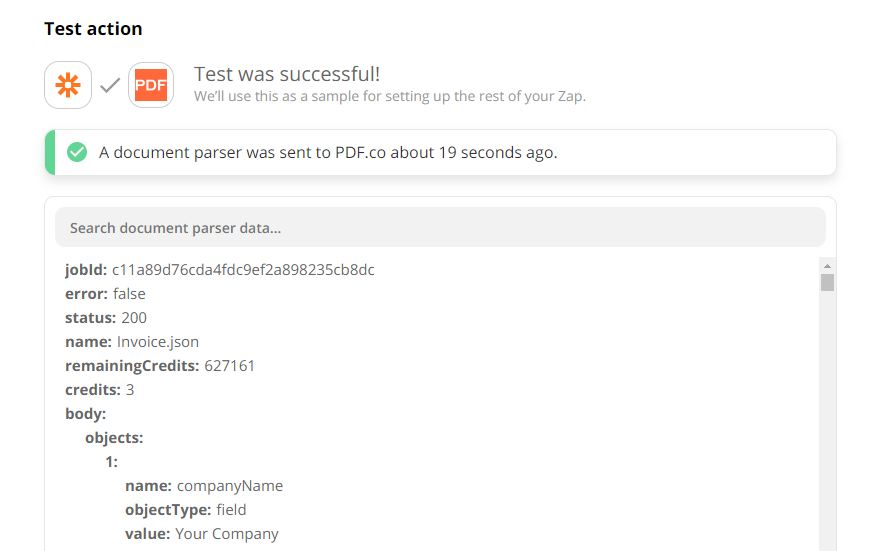Click the 1: object index label
The height and width of the screenshot is (551, 887).
(111, 462)
